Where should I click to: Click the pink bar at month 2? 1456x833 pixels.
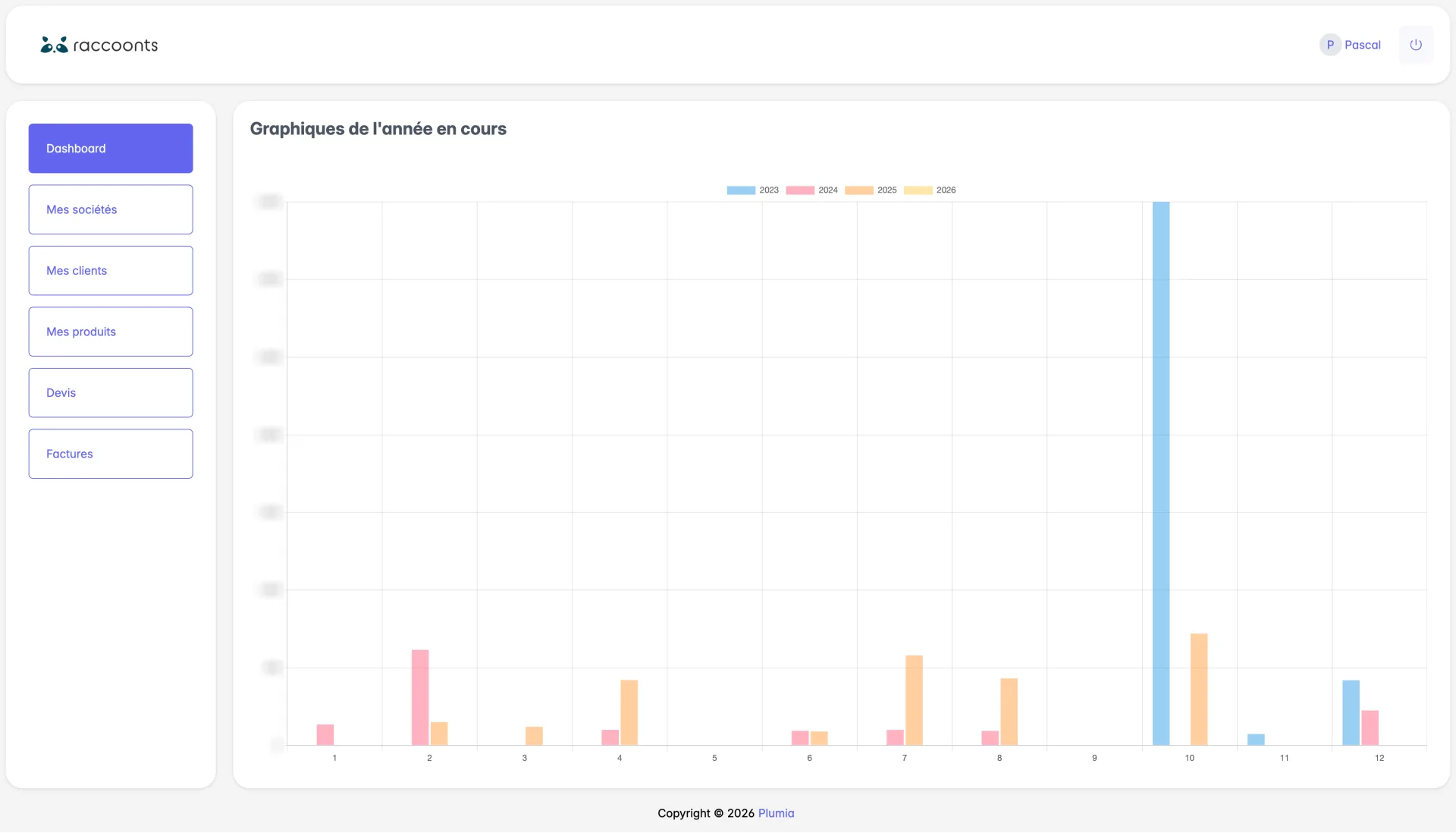(422, 698)
